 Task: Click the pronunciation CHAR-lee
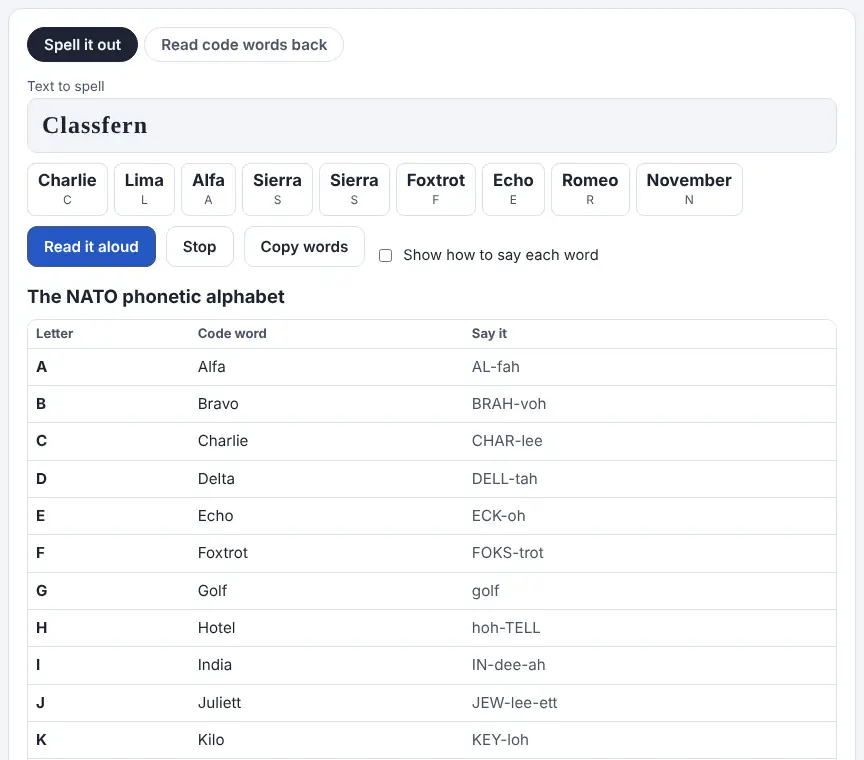[x=507, y=441]
